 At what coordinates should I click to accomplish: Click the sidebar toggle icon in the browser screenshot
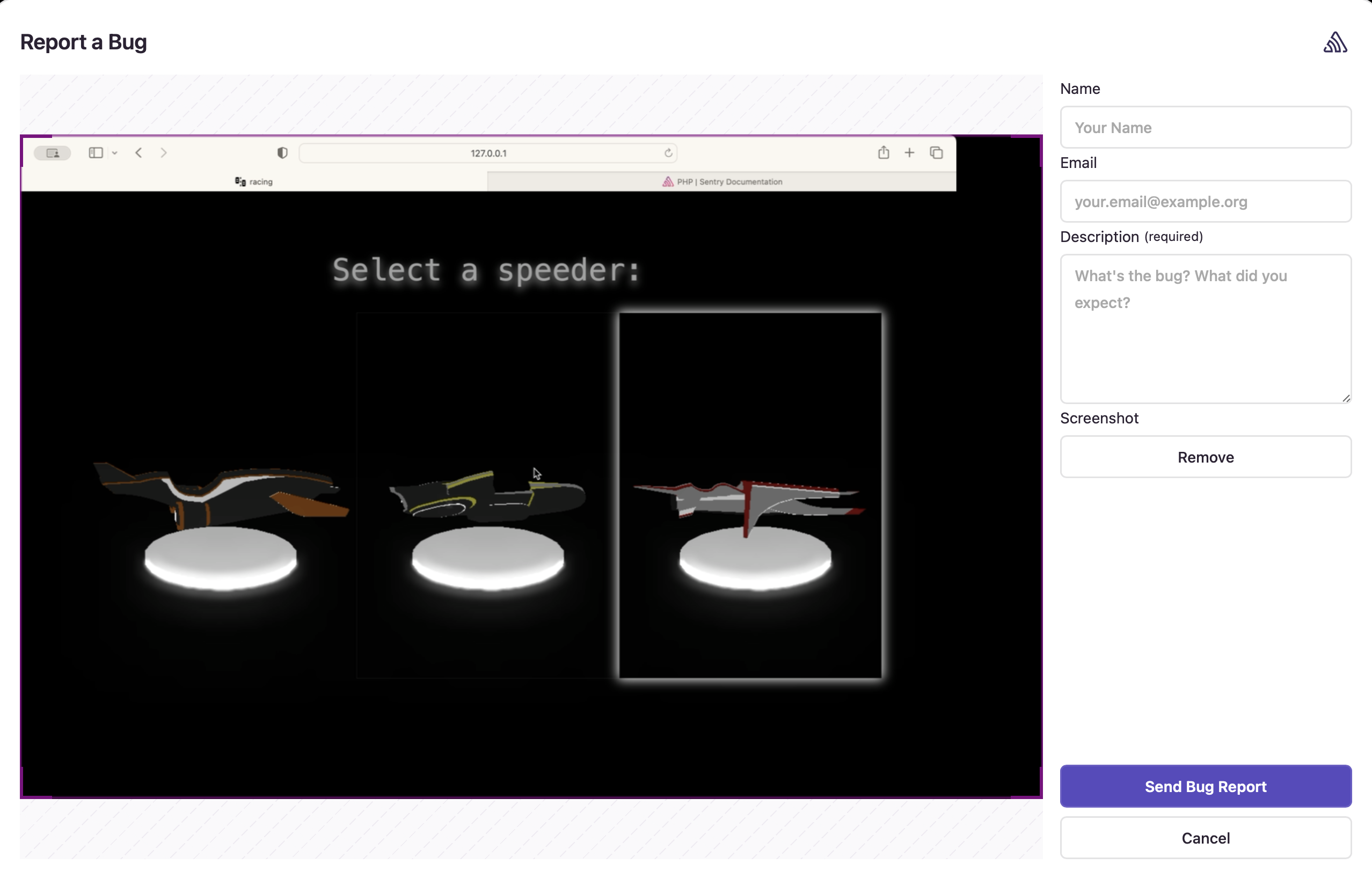tap(96, 152)
